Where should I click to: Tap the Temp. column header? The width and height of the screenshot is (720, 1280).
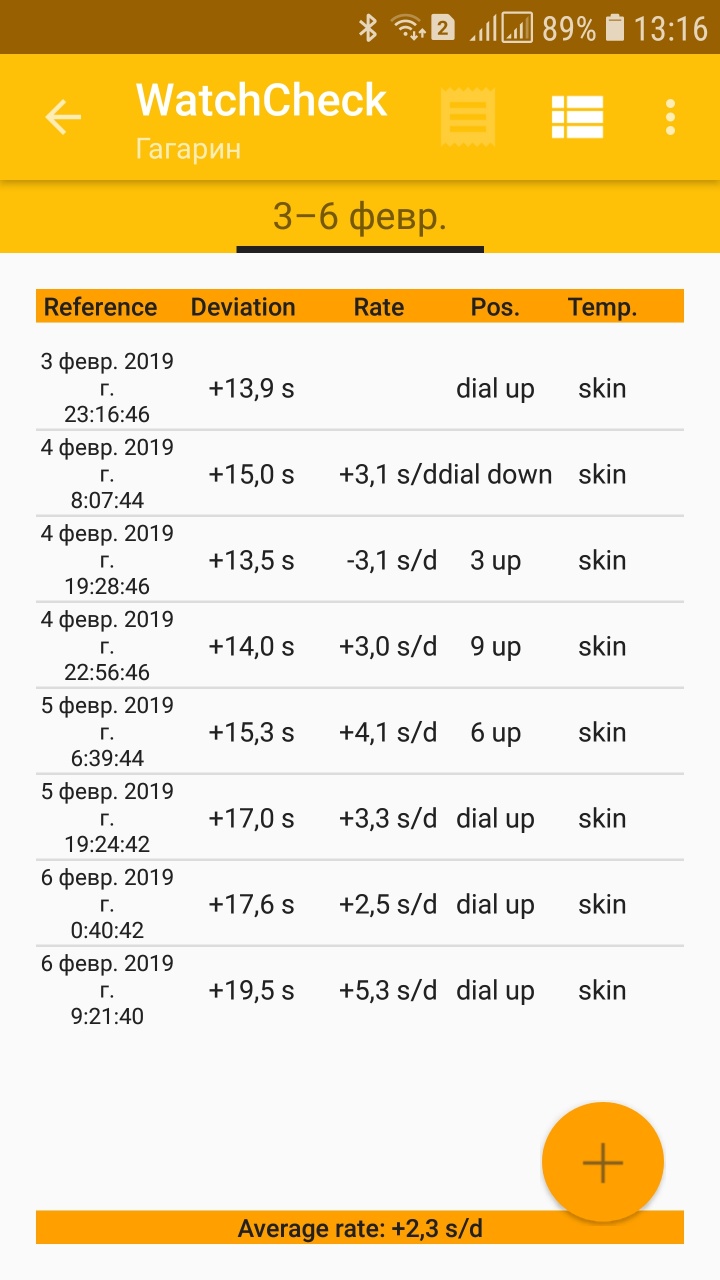602,307
